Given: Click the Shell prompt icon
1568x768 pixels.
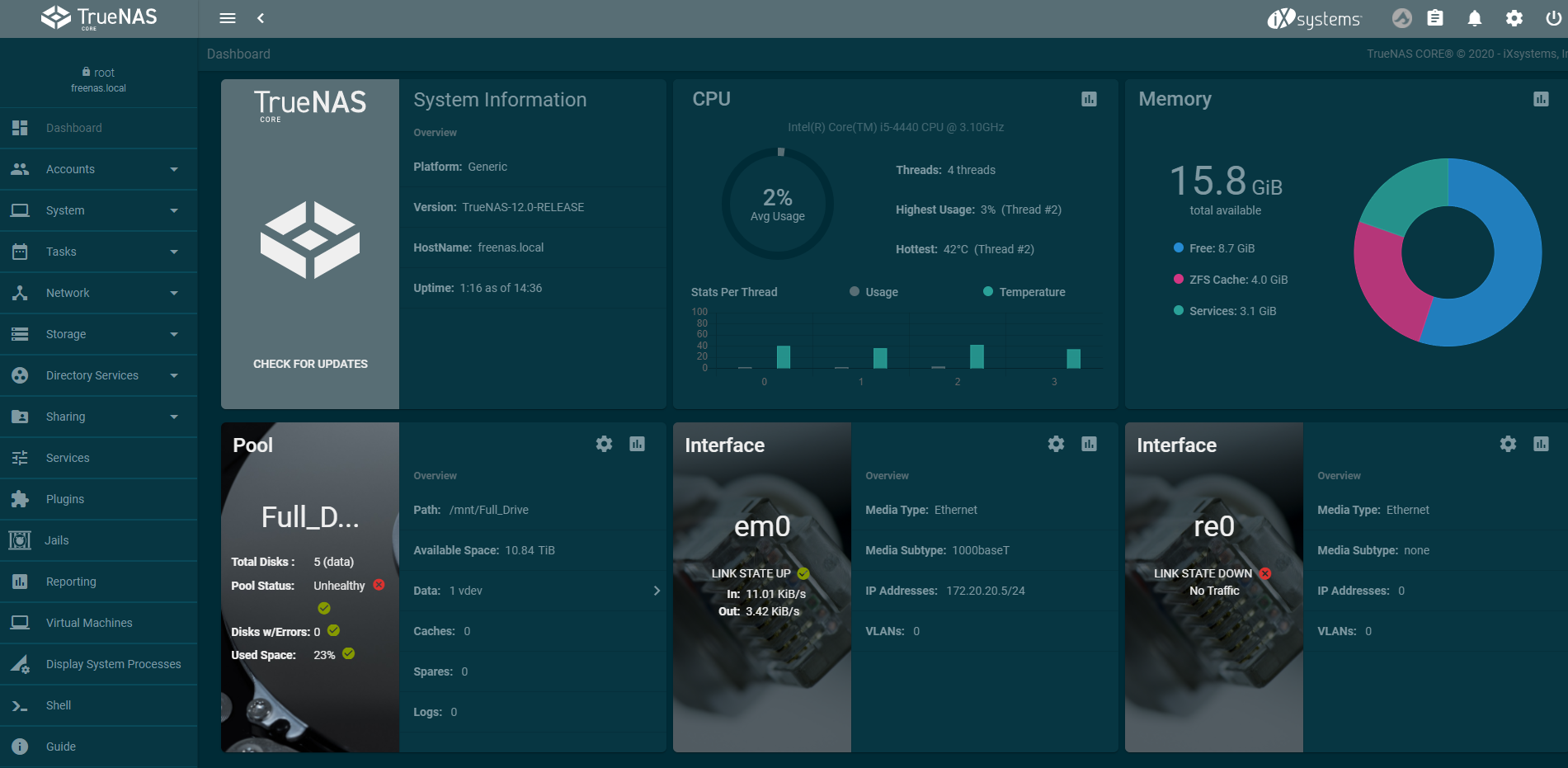Looking at the screenshot, I should click(x=20, y=705).
